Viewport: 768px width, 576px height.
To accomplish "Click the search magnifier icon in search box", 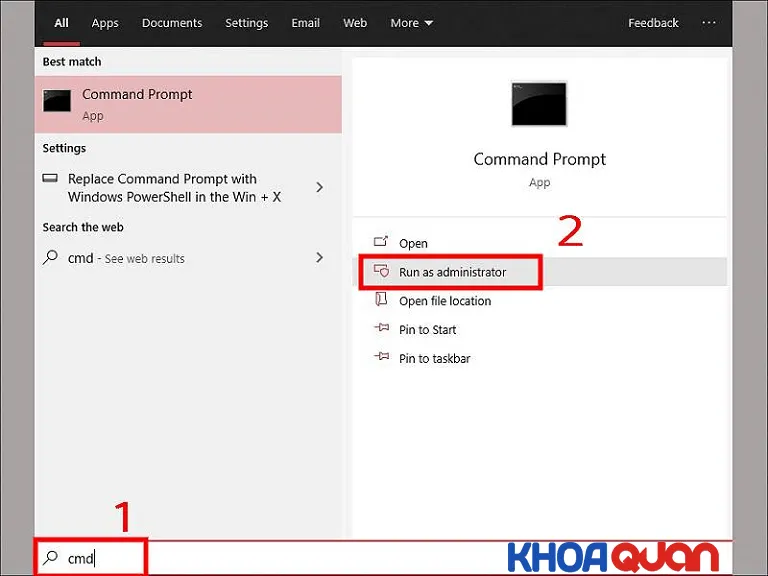I will click(x=50, y=557).
